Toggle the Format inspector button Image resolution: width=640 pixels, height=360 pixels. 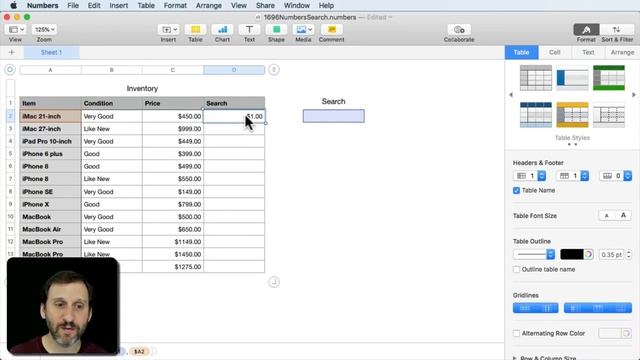[x=586, y=30]
